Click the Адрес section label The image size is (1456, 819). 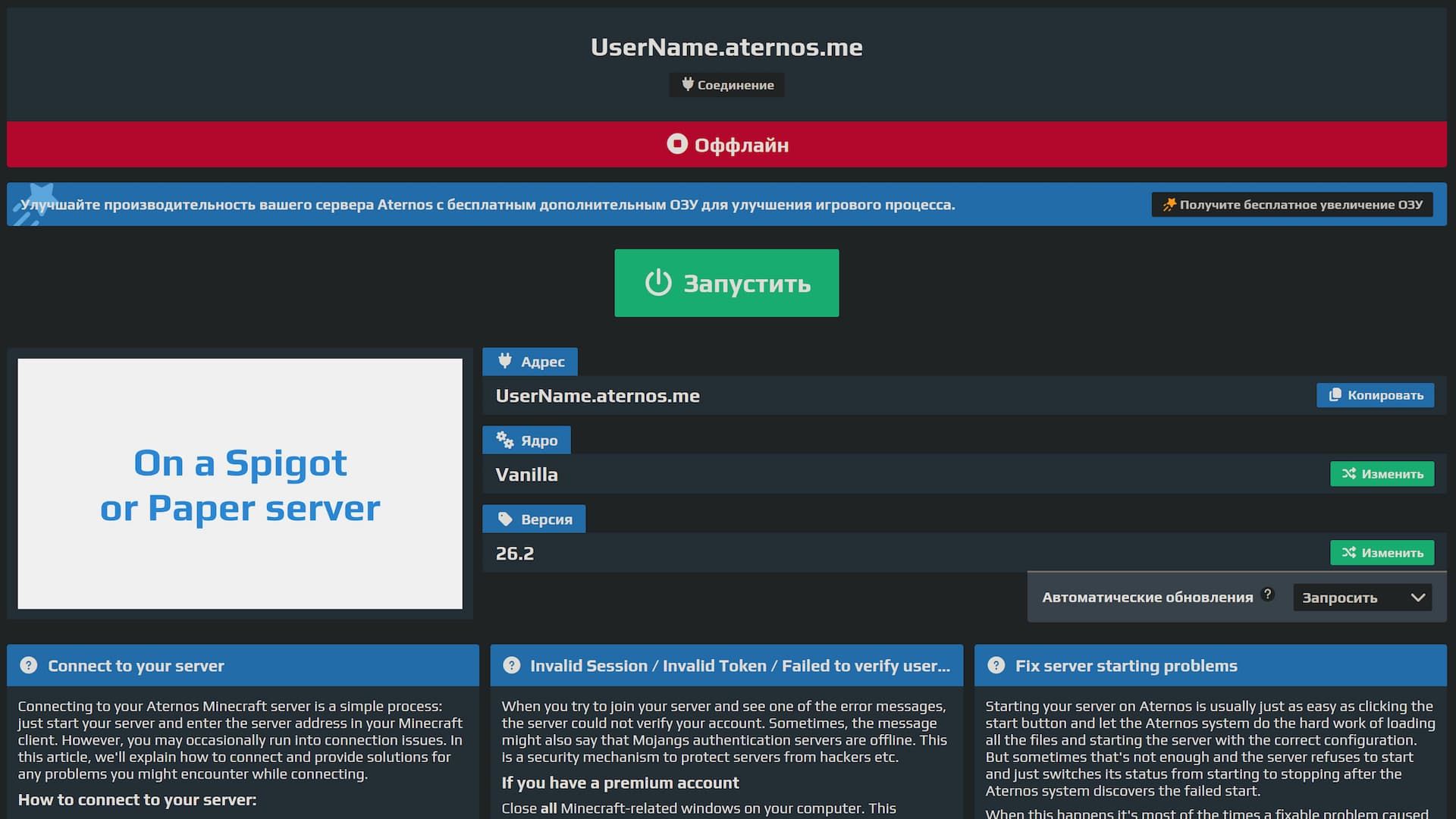coord(529,362)
